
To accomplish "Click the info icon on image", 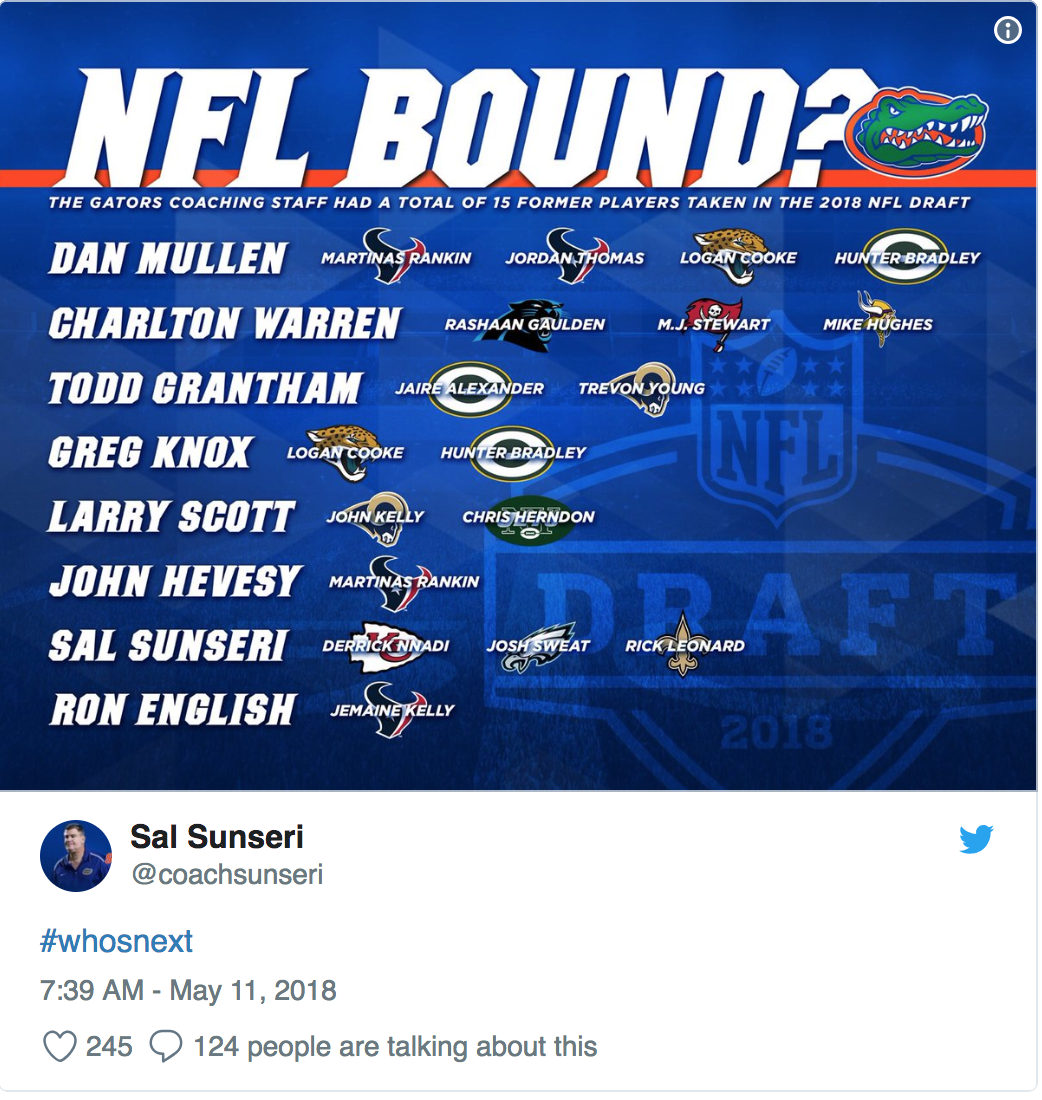I will point(1008,30).
